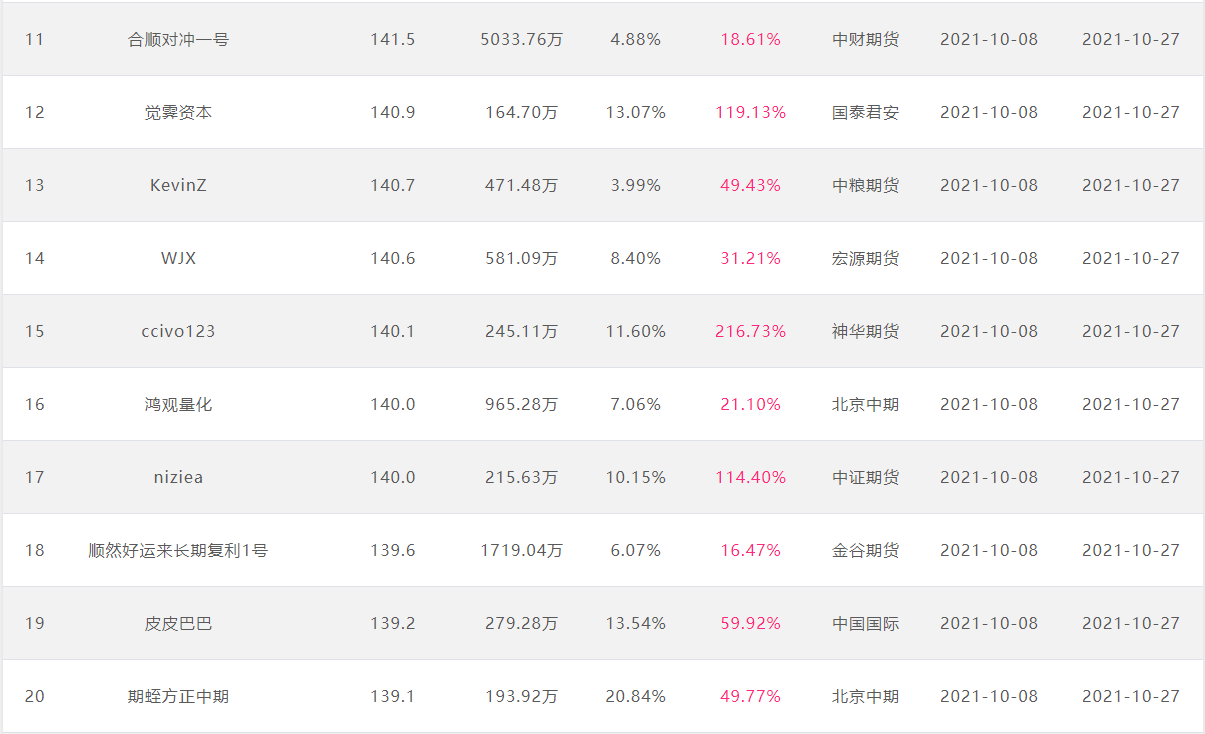The height and width of the screenshot is (734, 1205).
Task: Click the 5033.76万 equity value
Action: (521, 40)
